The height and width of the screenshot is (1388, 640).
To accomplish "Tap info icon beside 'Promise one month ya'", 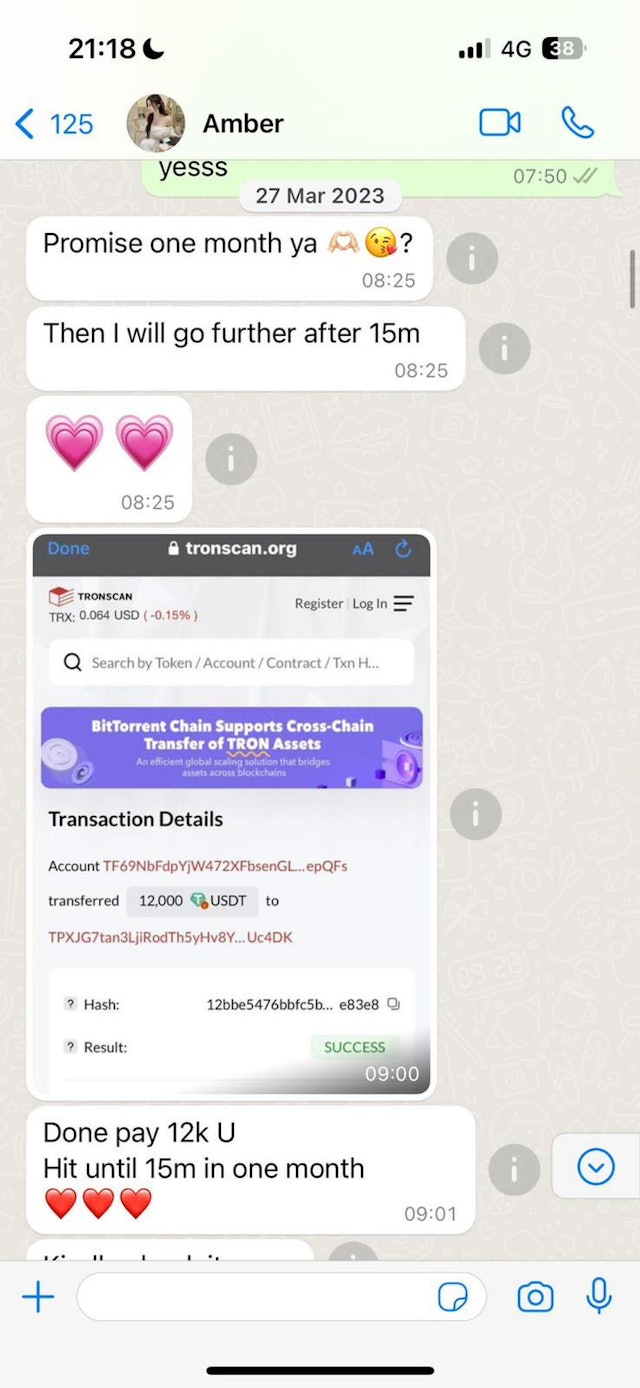I will pos(471,260).
